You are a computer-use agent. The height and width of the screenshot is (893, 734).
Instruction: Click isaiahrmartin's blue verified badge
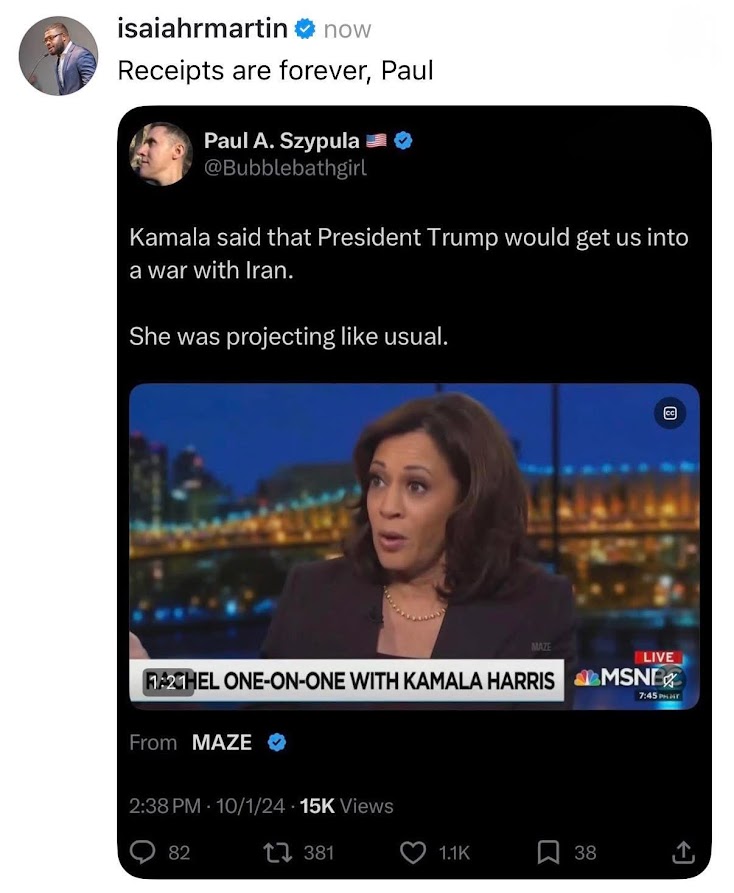(x=305, y=30)
